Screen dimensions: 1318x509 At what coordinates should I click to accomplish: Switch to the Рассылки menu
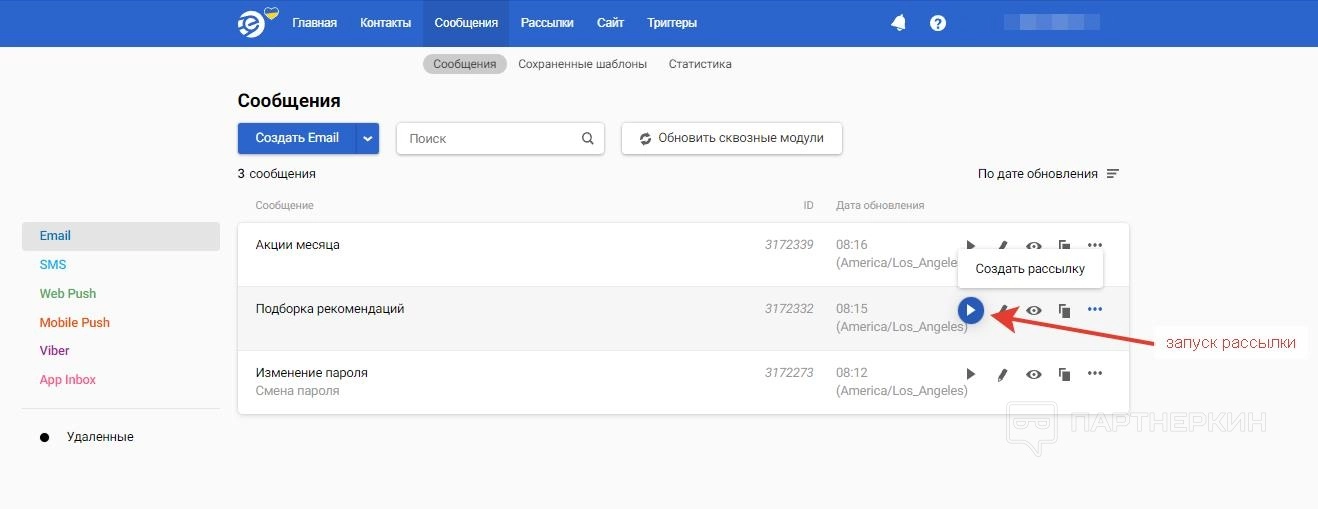[547, 23]
